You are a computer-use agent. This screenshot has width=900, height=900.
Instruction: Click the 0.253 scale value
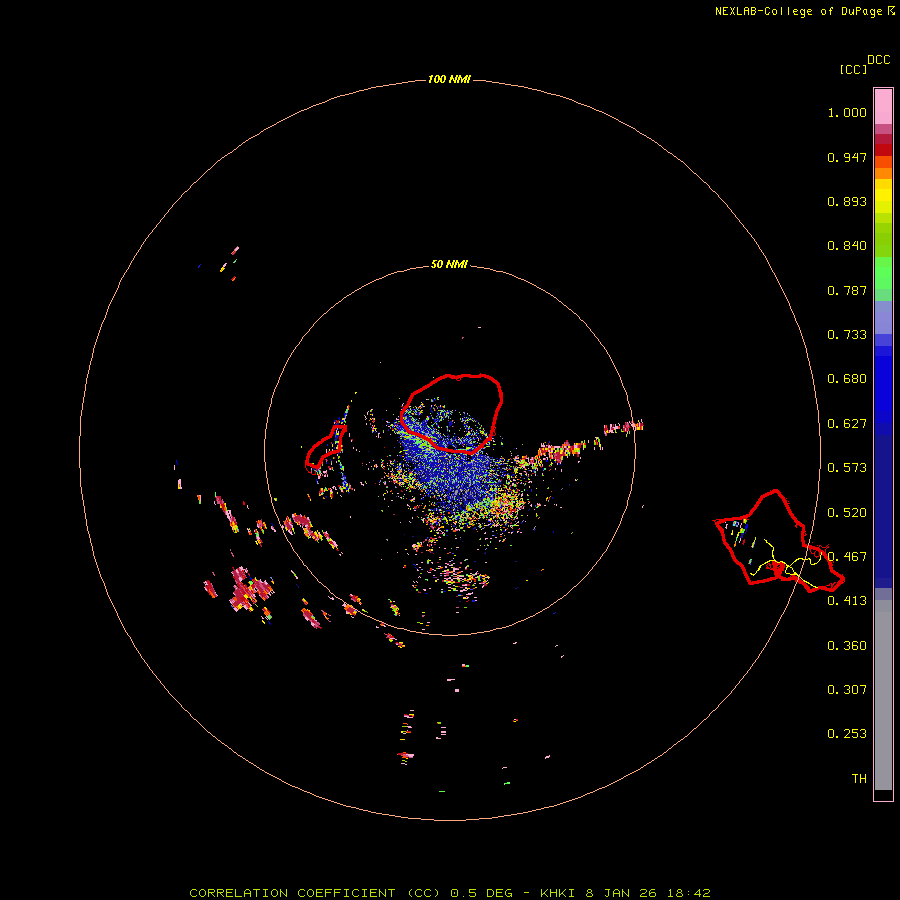coord(847,734)
